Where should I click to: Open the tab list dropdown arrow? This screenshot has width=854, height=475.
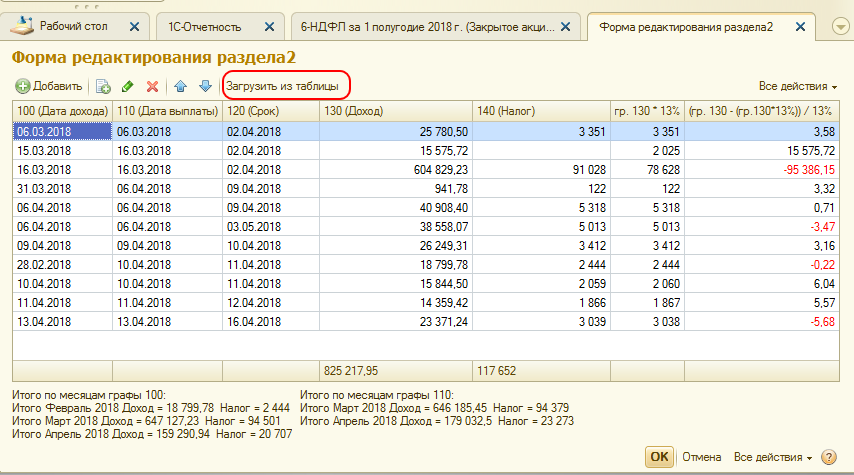click(840, 27)
